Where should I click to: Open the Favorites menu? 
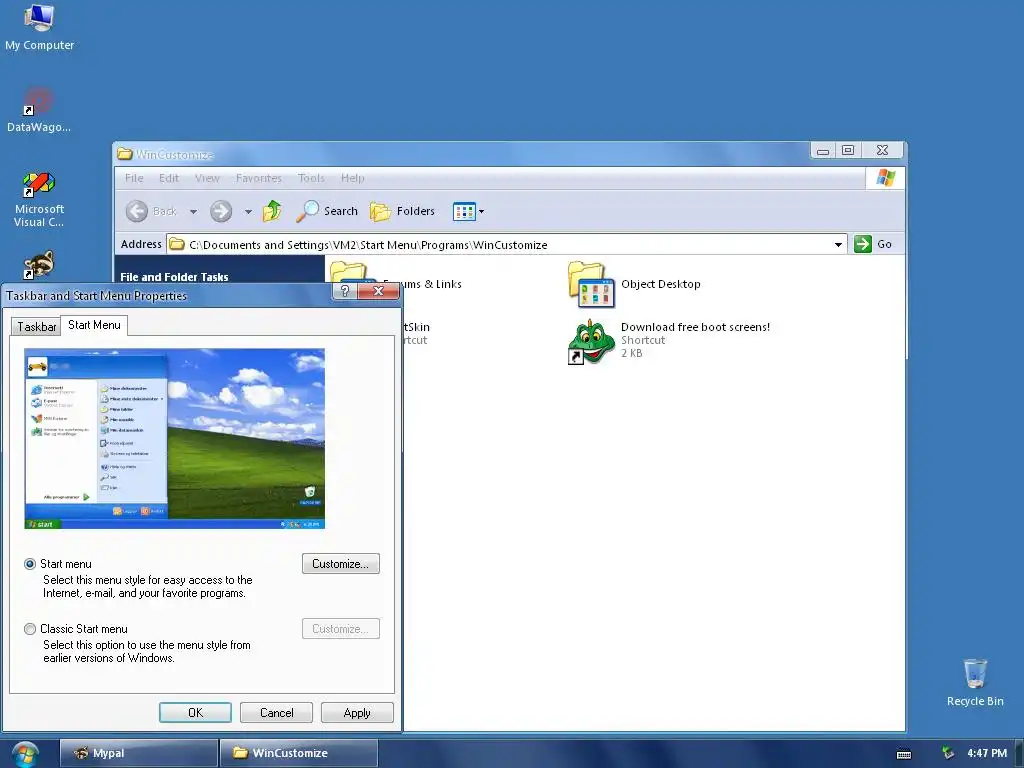[259, 178]
